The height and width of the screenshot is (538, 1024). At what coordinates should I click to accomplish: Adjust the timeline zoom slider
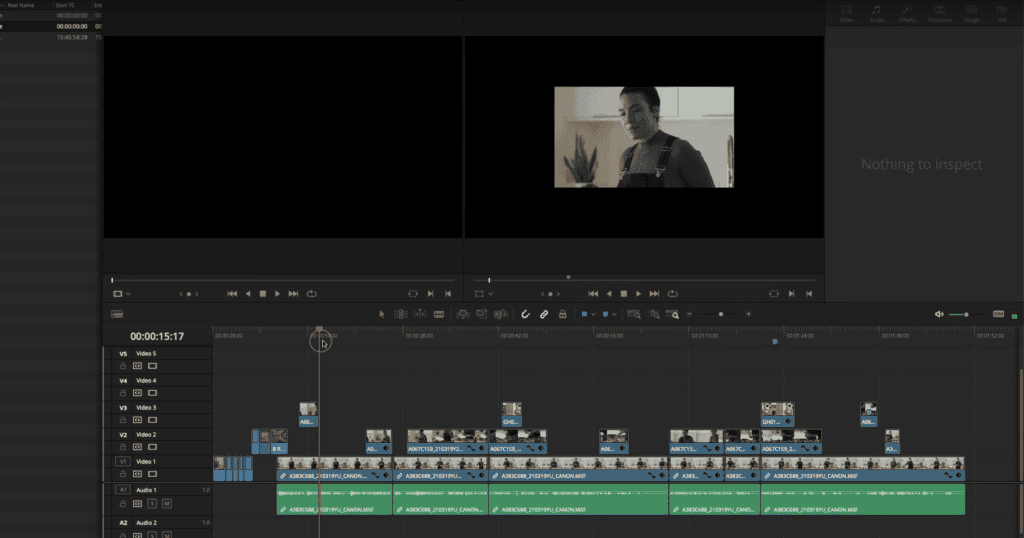(720, 314)
